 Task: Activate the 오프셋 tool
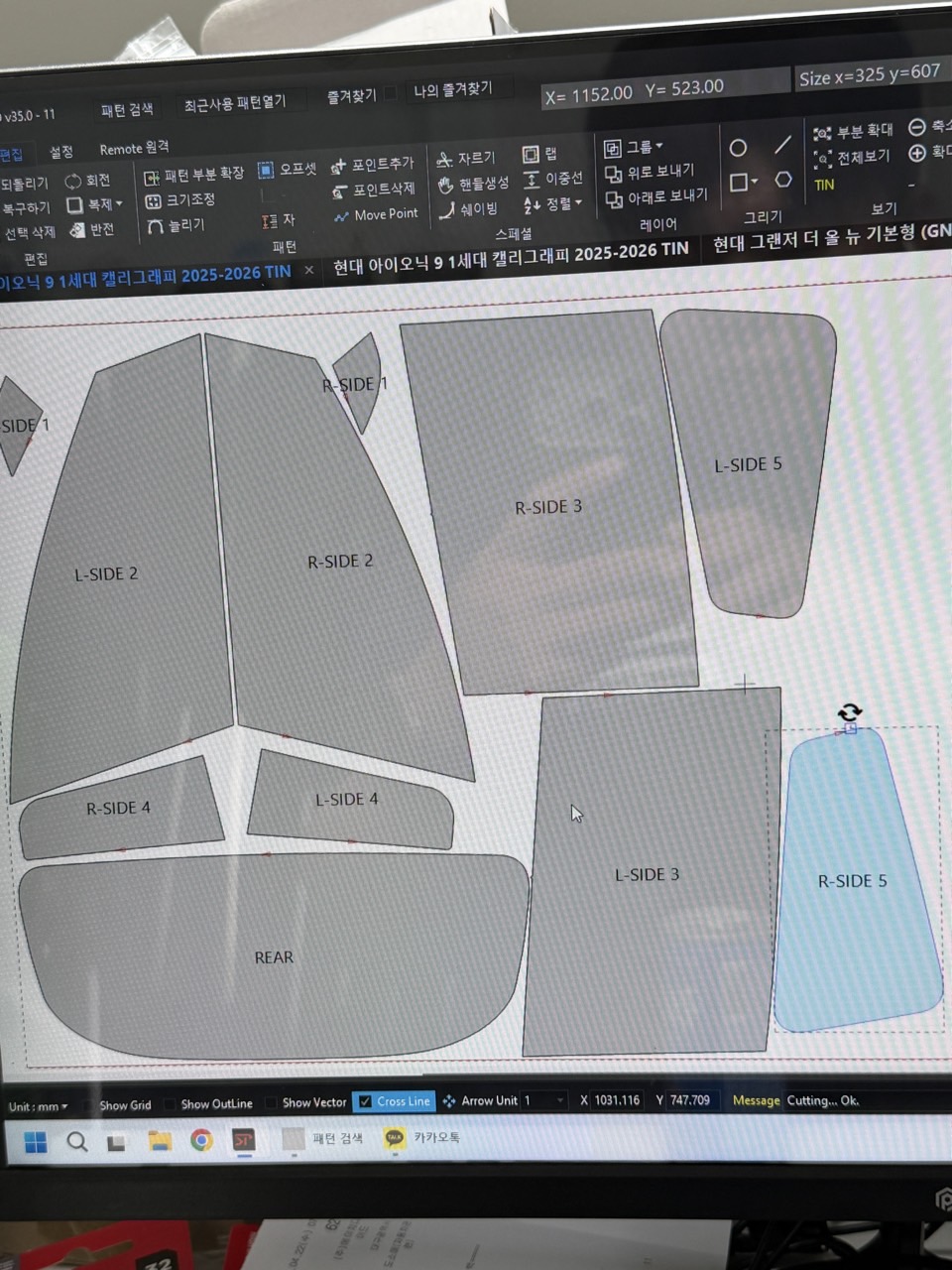click(286, 170)
